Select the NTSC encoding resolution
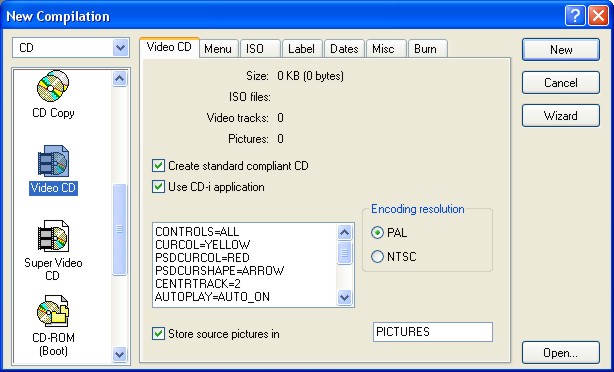This screenshot has height=372, width=614. coord(377,257)
